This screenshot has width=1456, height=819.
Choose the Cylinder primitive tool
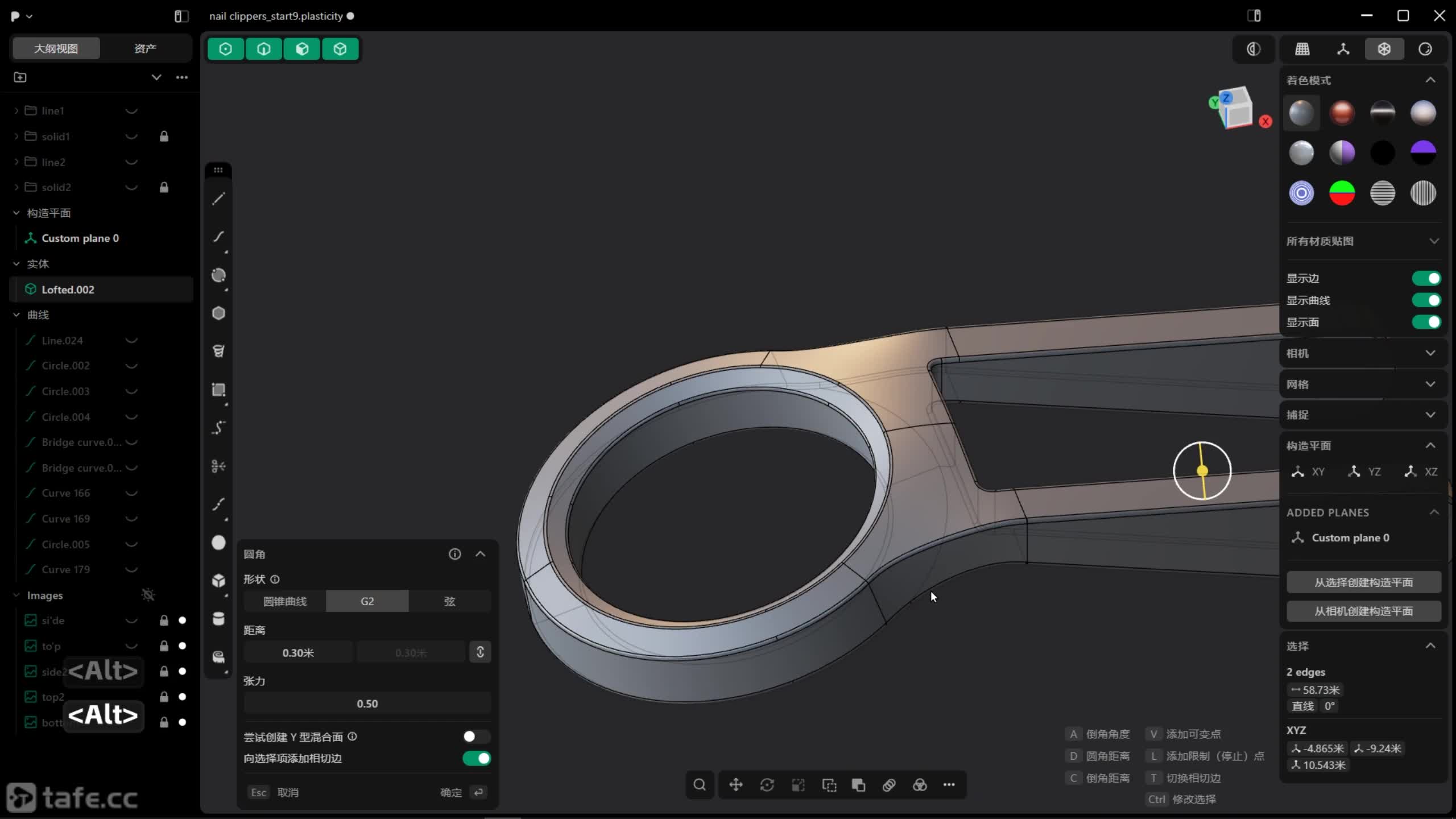[218, 619]
